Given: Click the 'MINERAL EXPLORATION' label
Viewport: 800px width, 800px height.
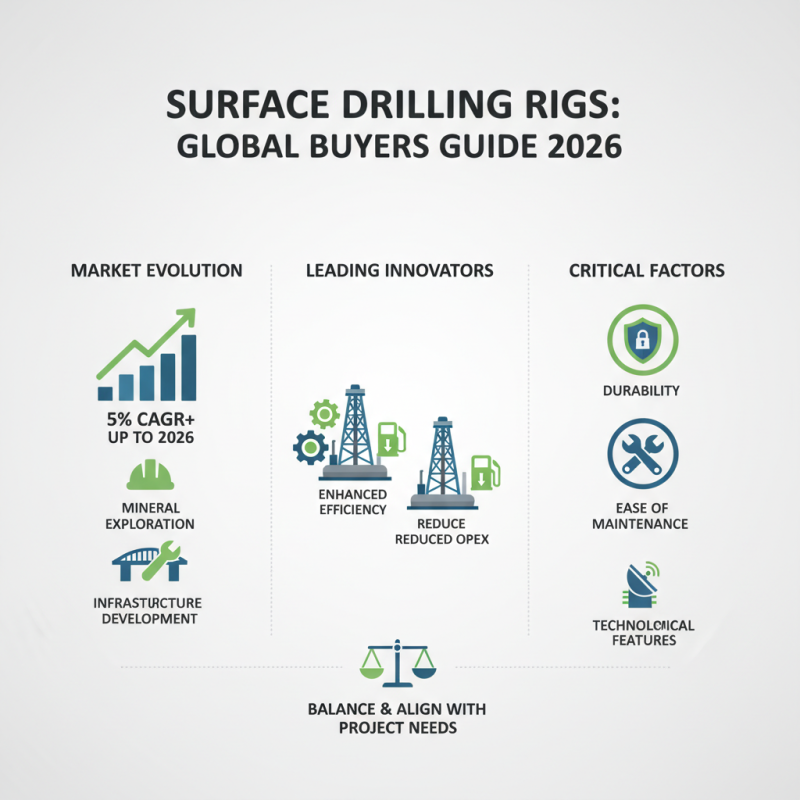Looking at the screenshot, I should pos(150,516).
